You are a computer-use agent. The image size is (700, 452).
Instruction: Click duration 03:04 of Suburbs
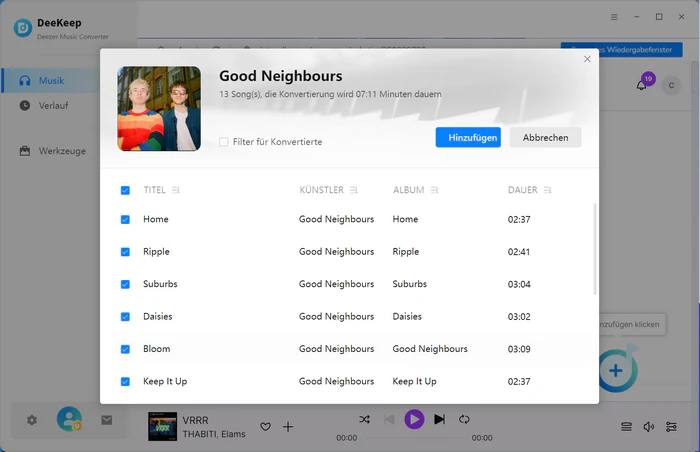519,284
